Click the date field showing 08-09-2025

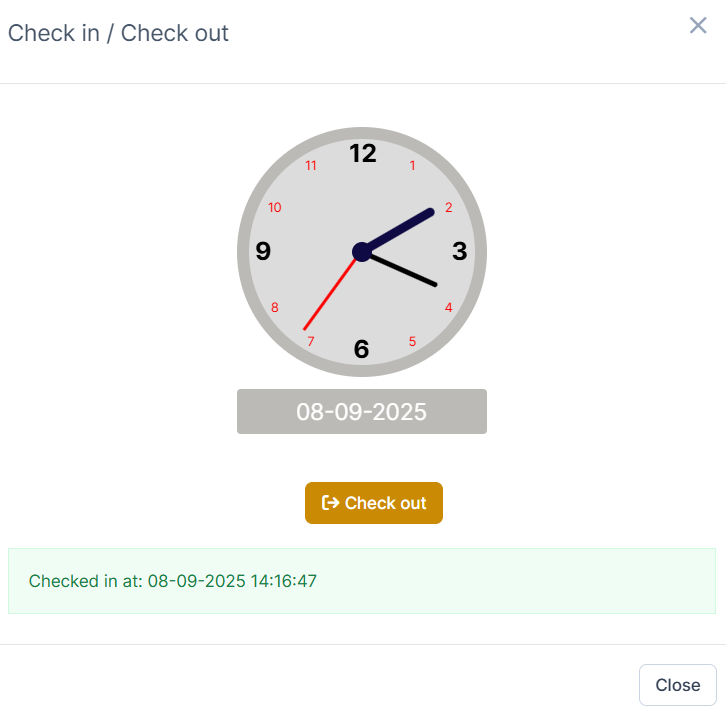[362, 412]
